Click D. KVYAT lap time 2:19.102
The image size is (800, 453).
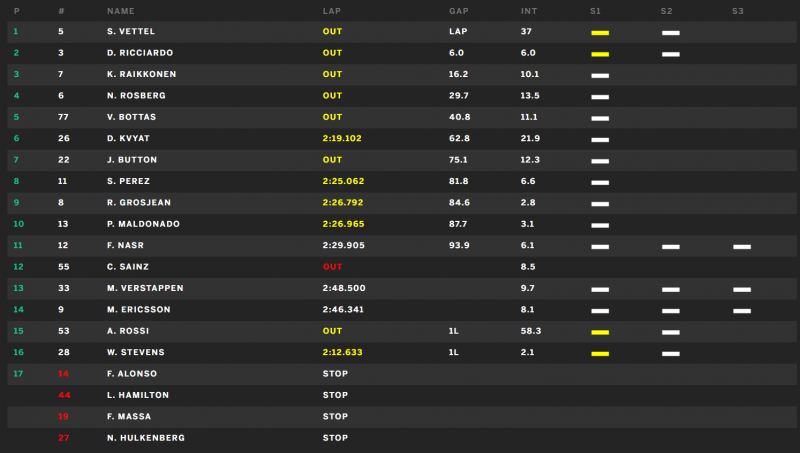(x=342, y=138)
